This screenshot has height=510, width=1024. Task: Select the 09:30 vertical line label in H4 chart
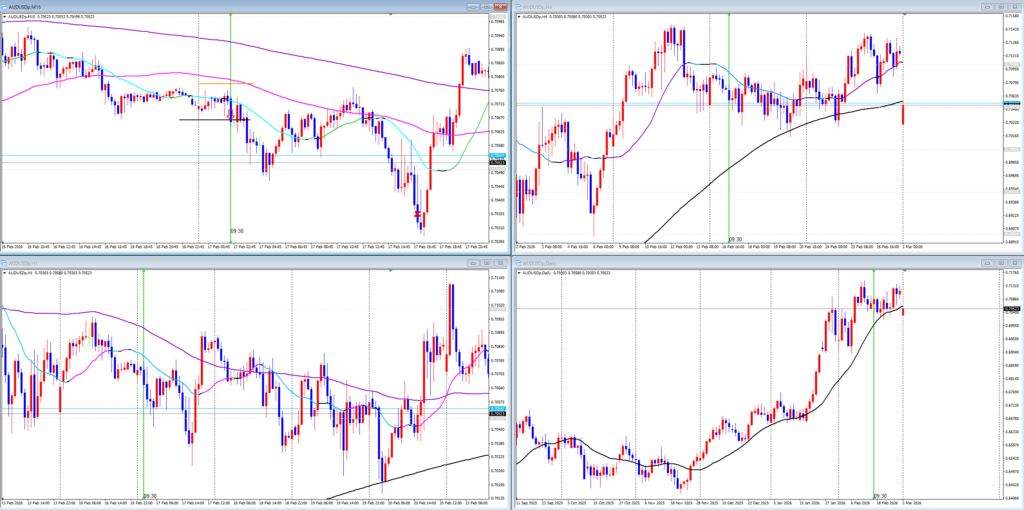(x=736, y=239)
